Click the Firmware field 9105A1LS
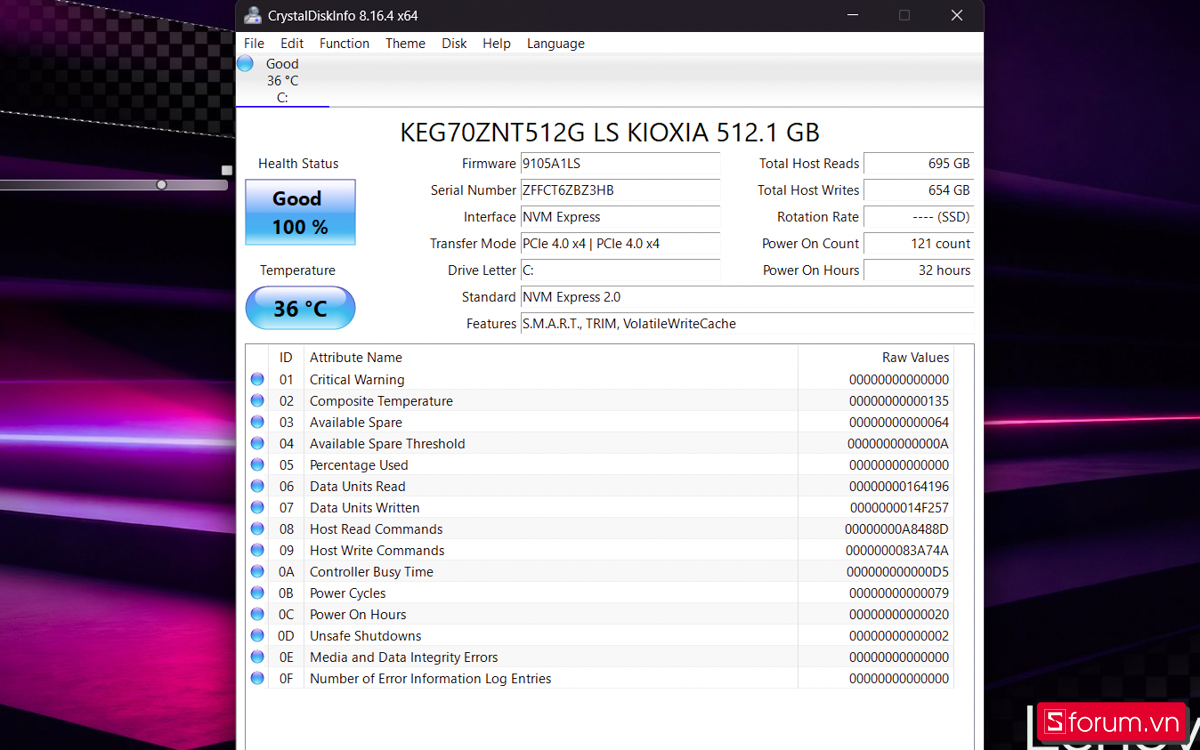Viewport: 1200px width, 750px height. pos(620,163)
